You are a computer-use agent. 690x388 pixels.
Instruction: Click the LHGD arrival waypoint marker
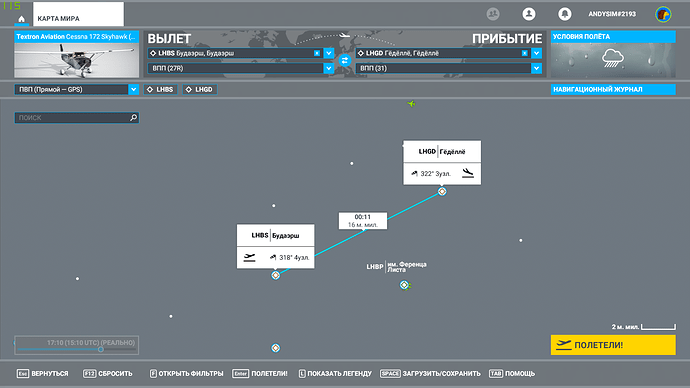[x=442, y=191]
